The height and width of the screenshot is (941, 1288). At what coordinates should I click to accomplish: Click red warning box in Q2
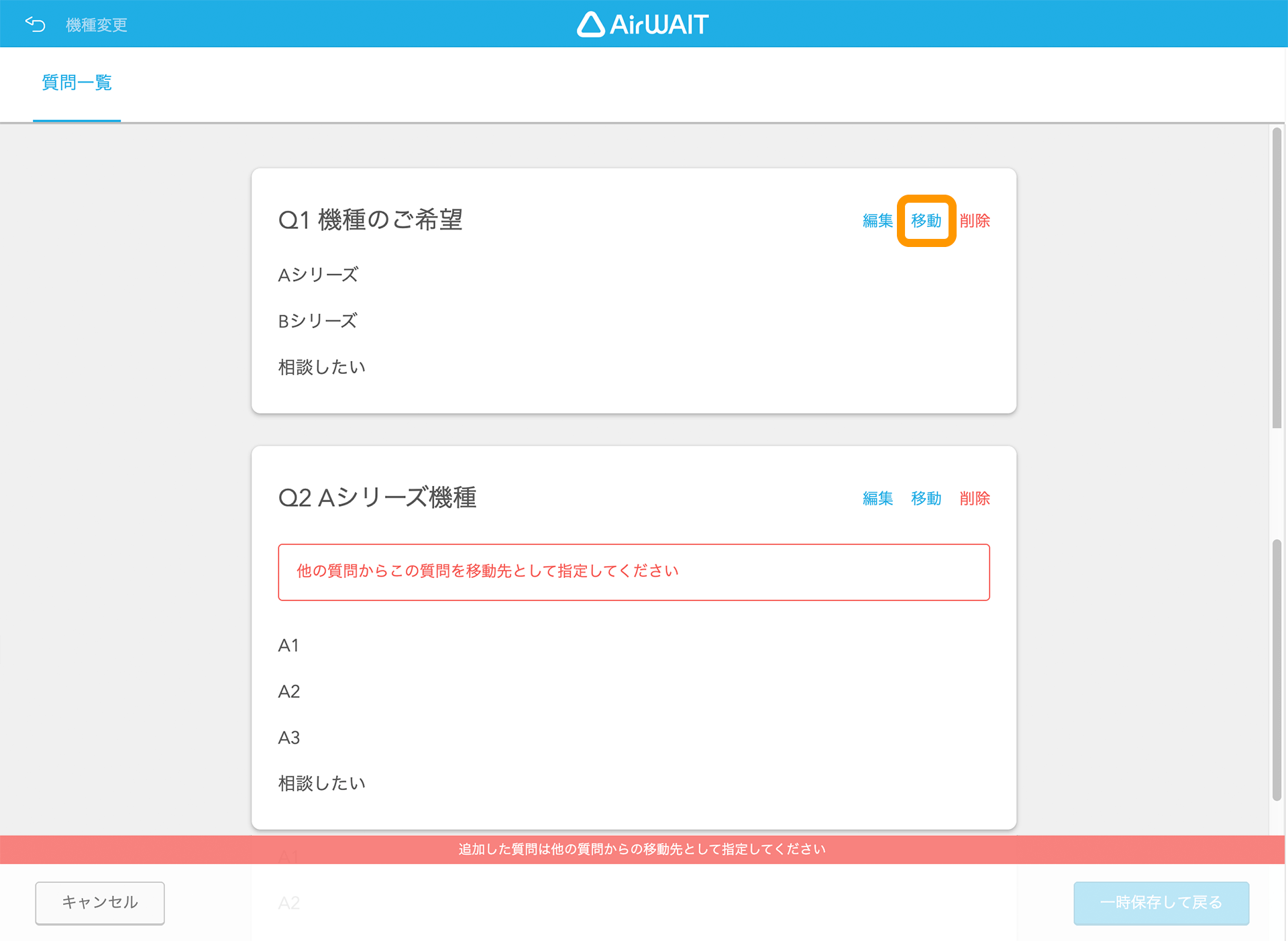coord(633,572)
